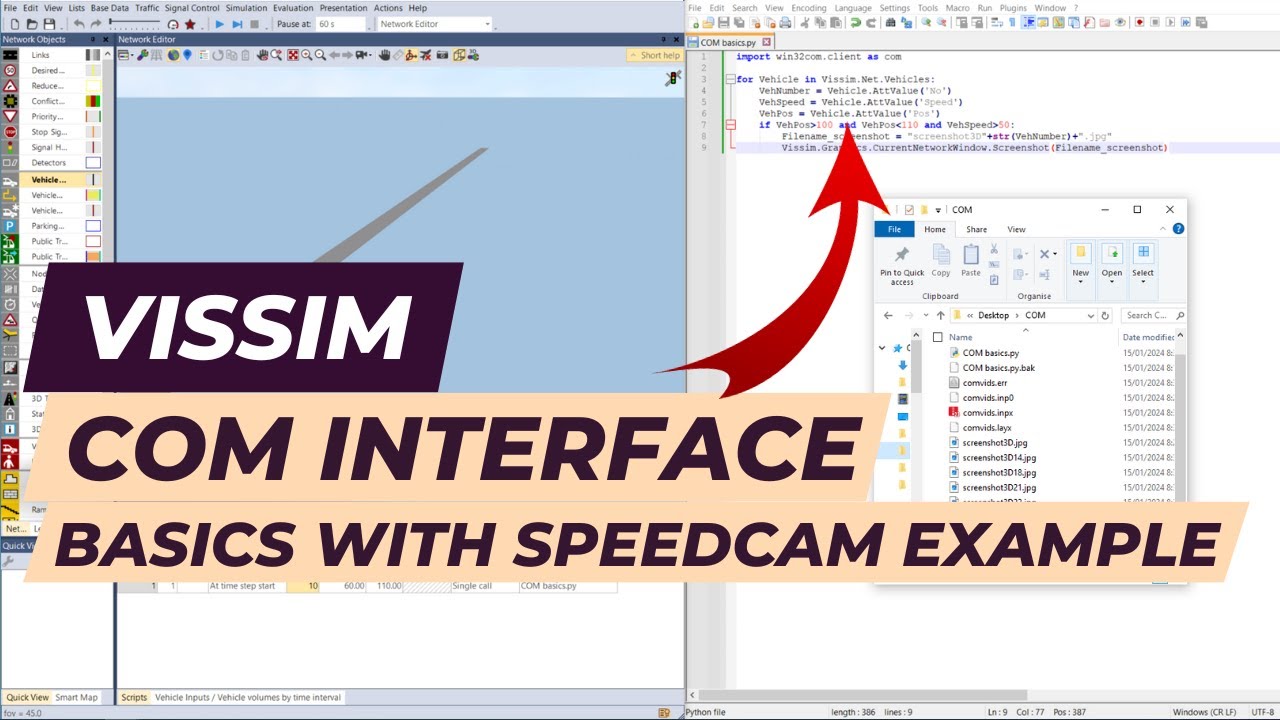Stop the simulation in Vissim toolbar
Image resolution: width=1280 pixels, height=720 pixels.
[x=255, y=24]
